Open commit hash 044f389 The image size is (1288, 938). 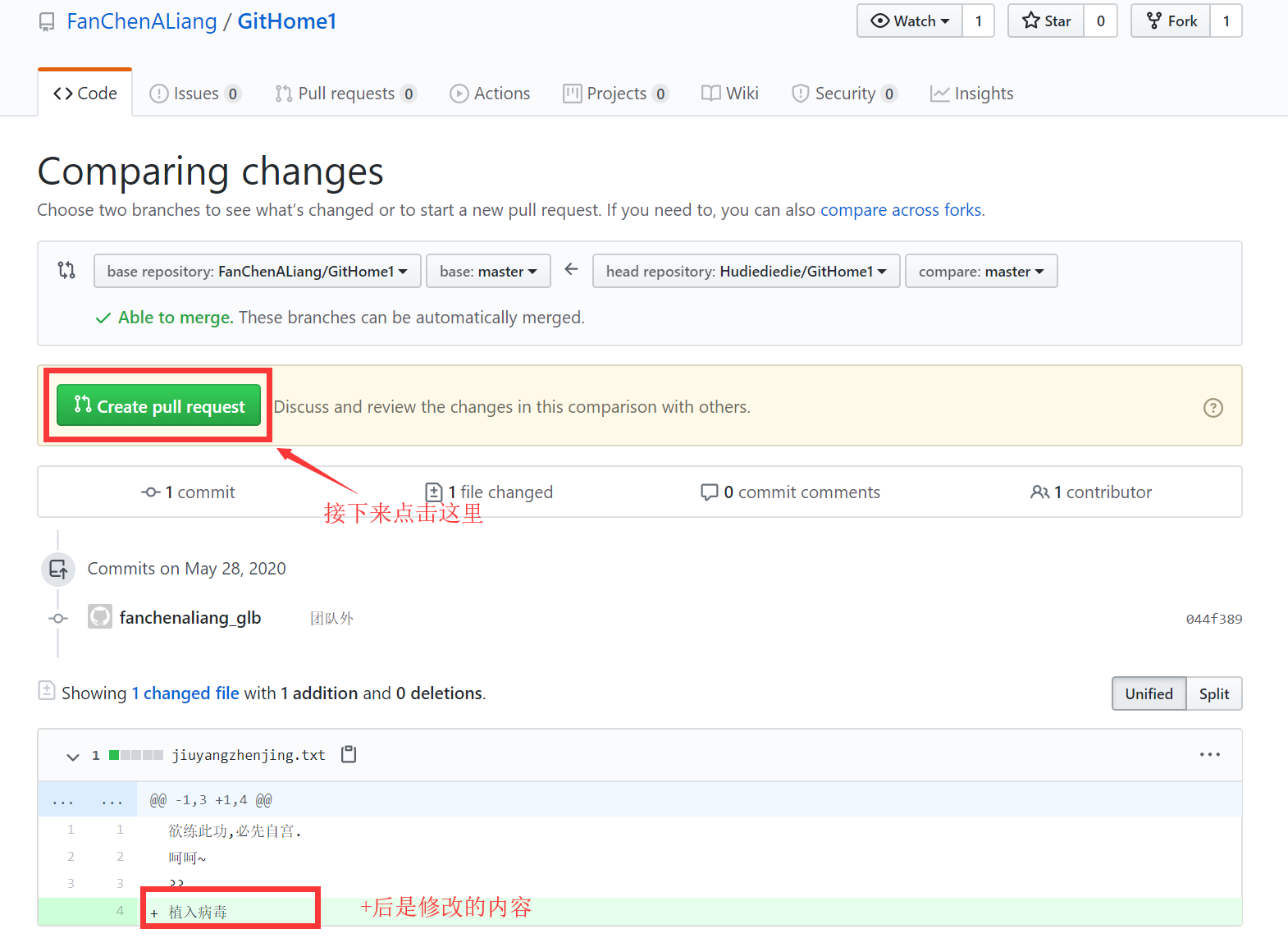1214,619
